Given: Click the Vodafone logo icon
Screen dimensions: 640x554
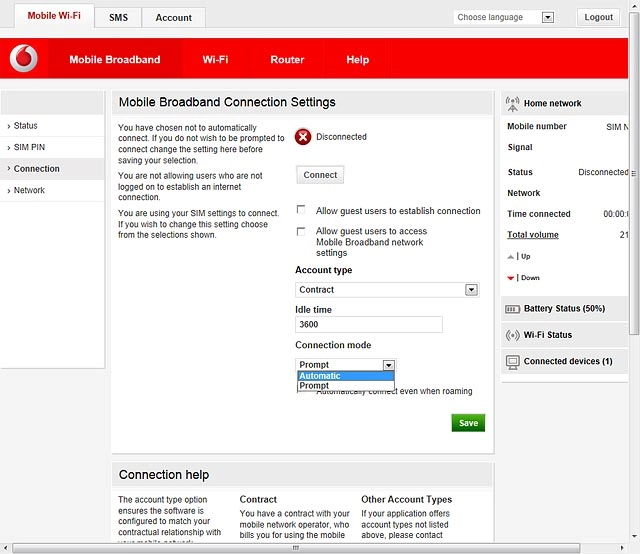Looking at the screenshot, I should [x=24, y=58].
